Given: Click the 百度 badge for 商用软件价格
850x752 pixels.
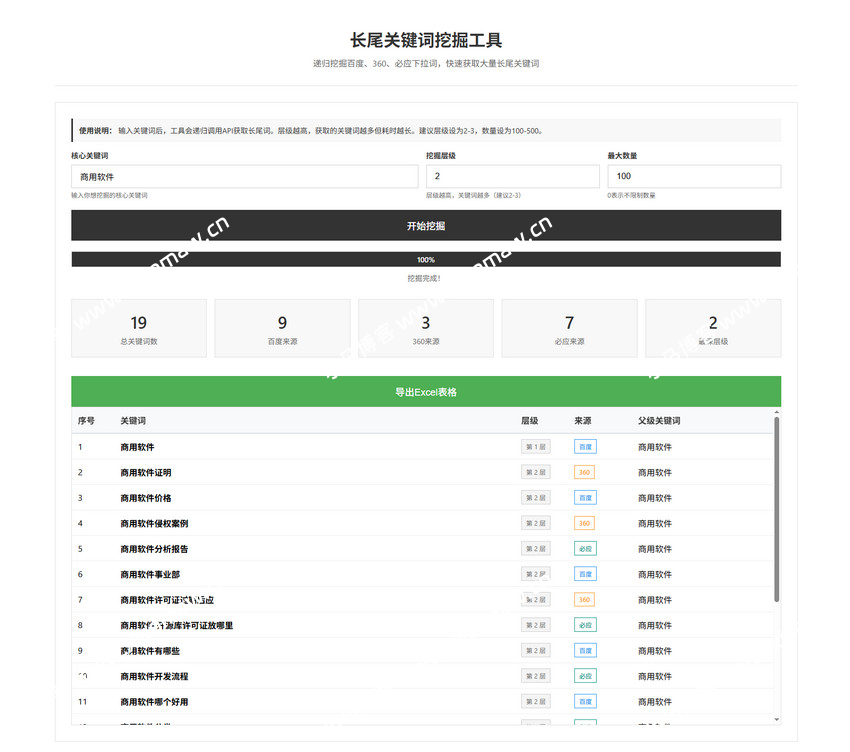Looking at the screenshot, I should coord(584,497).
